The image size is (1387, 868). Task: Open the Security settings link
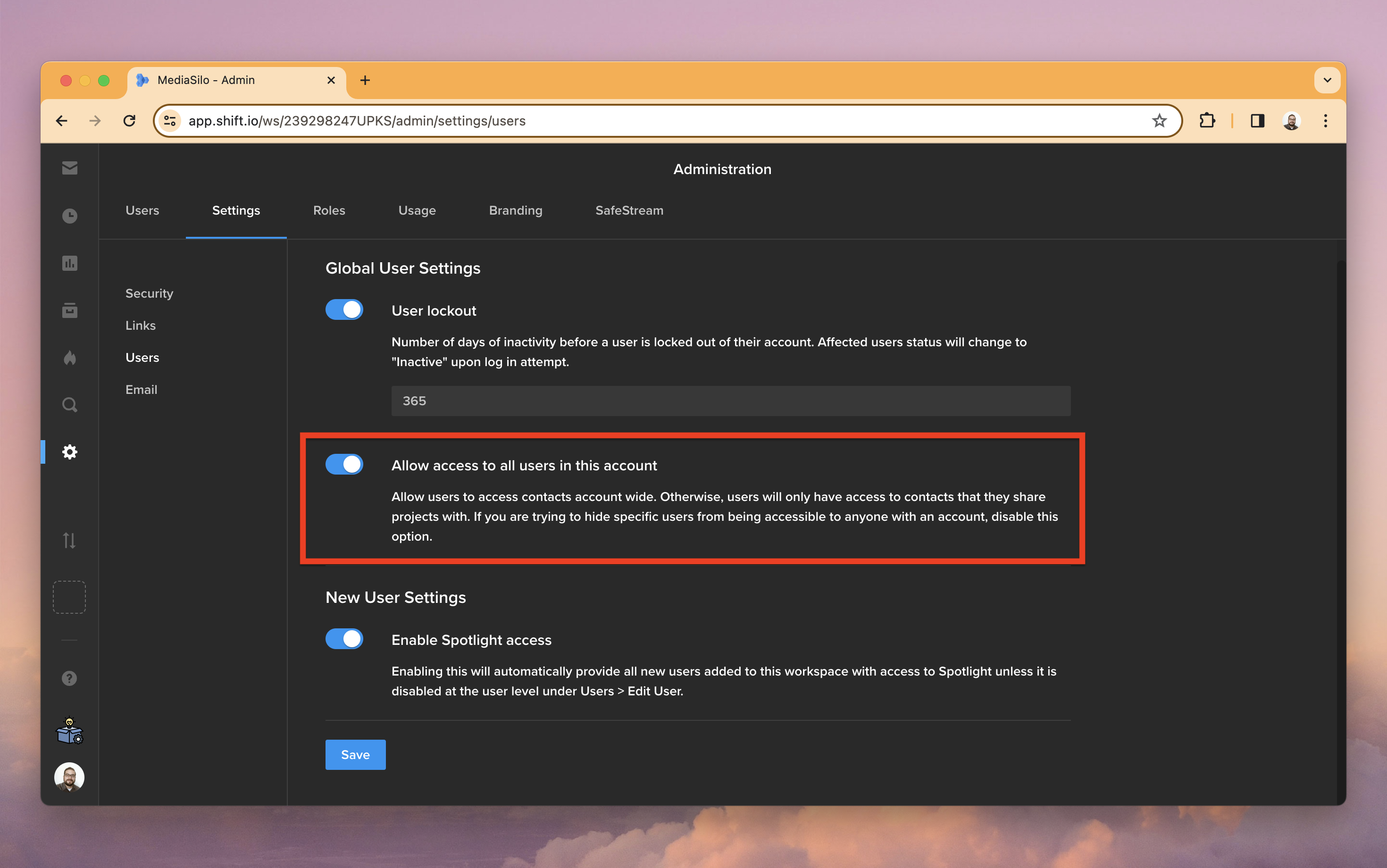tap(149, 293)
